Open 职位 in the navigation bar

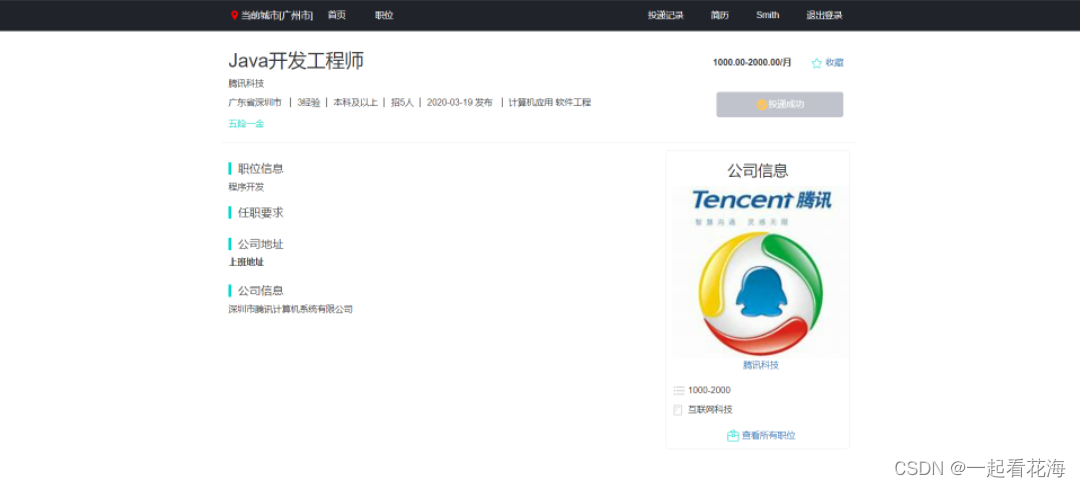[384, 15]
